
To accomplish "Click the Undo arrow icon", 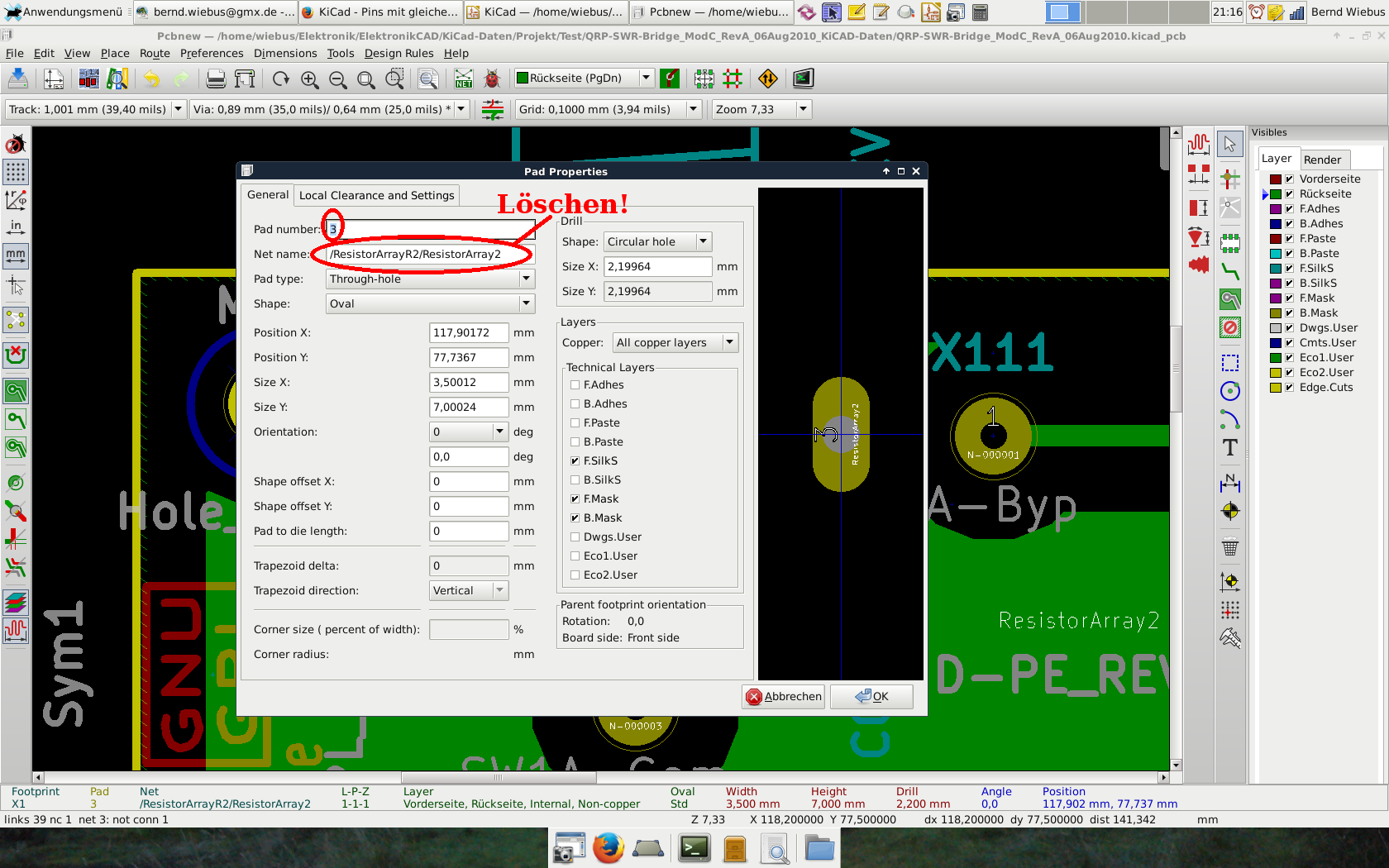I will tap(151, 79).
